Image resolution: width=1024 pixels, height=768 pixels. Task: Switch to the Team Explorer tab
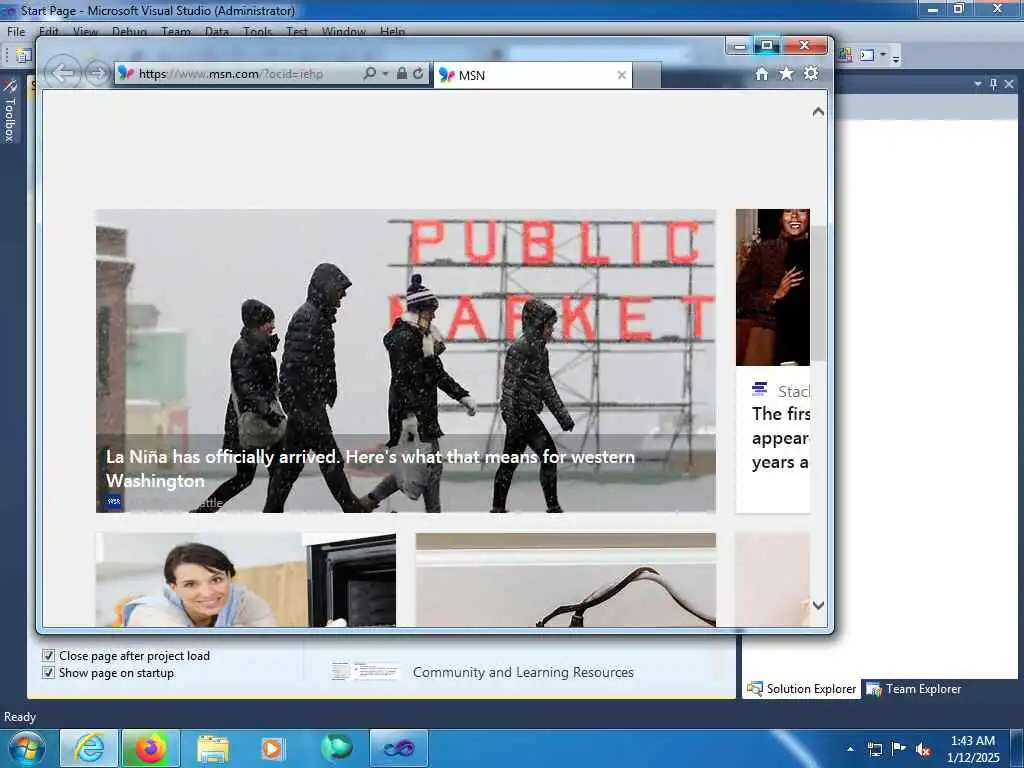tap(914, 689)
